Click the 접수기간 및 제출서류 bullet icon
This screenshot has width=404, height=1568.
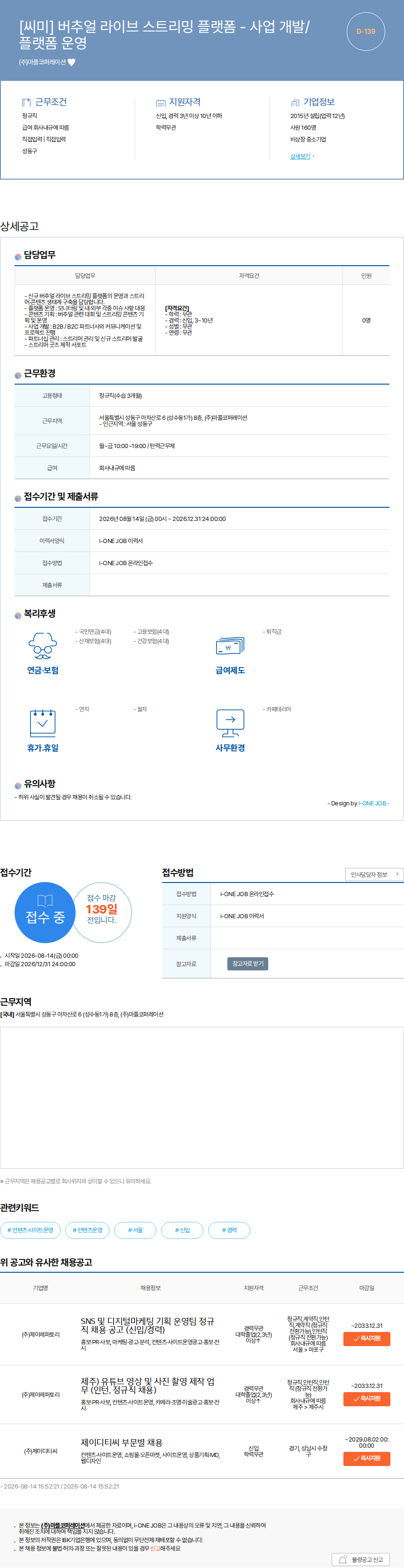(x=18, y=498)
